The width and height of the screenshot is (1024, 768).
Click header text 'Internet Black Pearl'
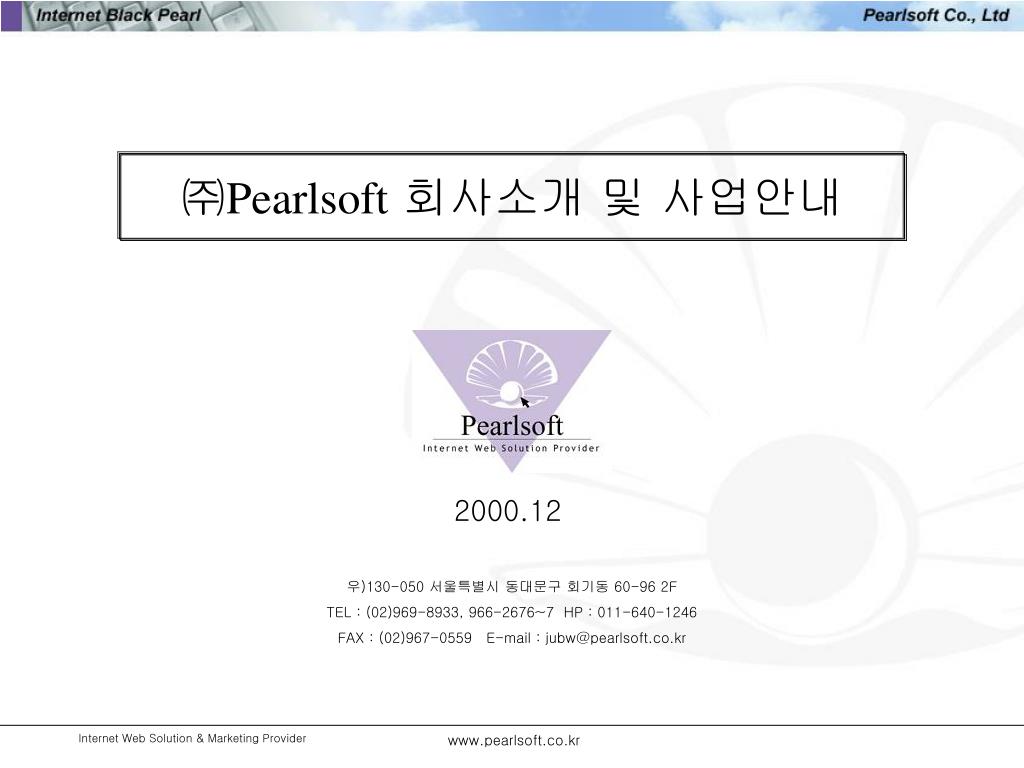[x=118, y=15]
